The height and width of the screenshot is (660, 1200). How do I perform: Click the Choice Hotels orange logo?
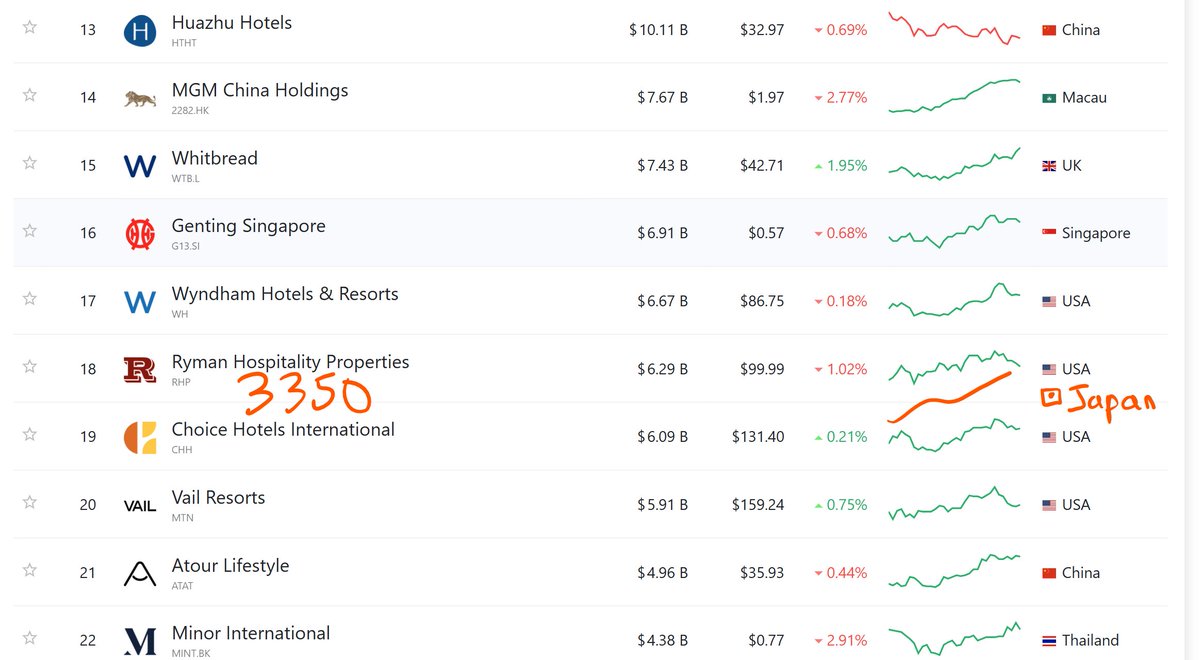pos(140,438)
